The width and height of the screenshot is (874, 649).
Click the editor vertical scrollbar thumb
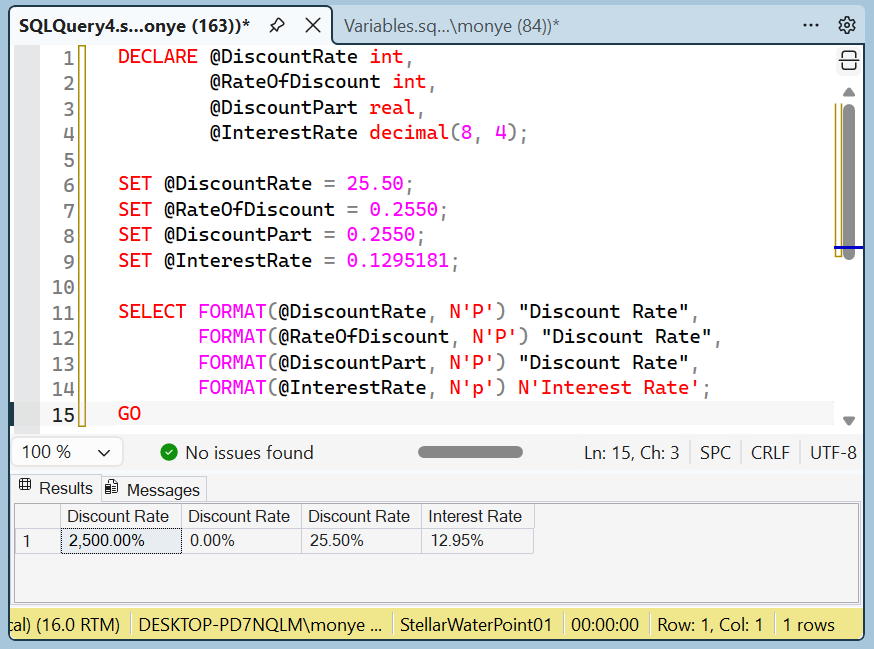pos(849,182)
